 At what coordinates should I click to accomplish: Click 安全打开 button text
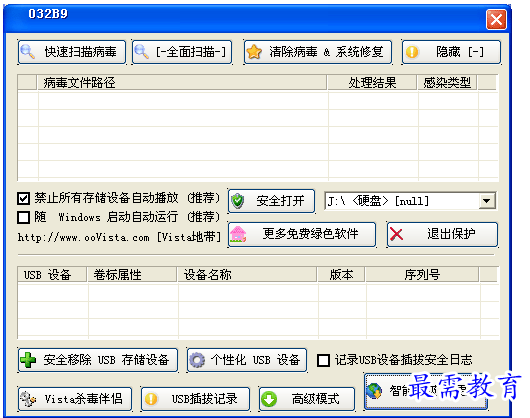pyautogui.click(x=280, y=201)
